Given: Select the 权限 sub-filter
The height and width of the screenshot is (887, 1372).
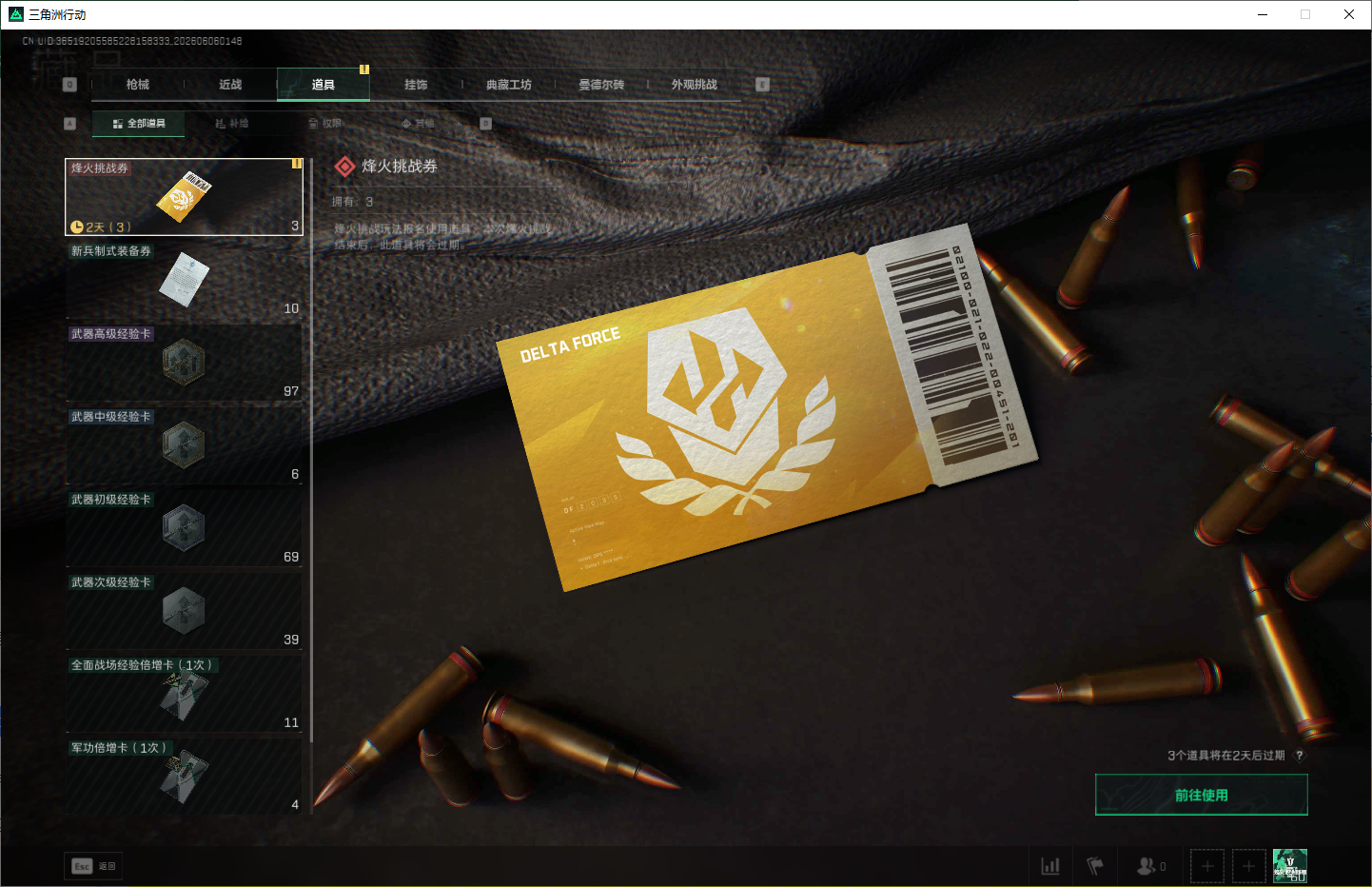Looking at the screenshot, I should 325,124.
